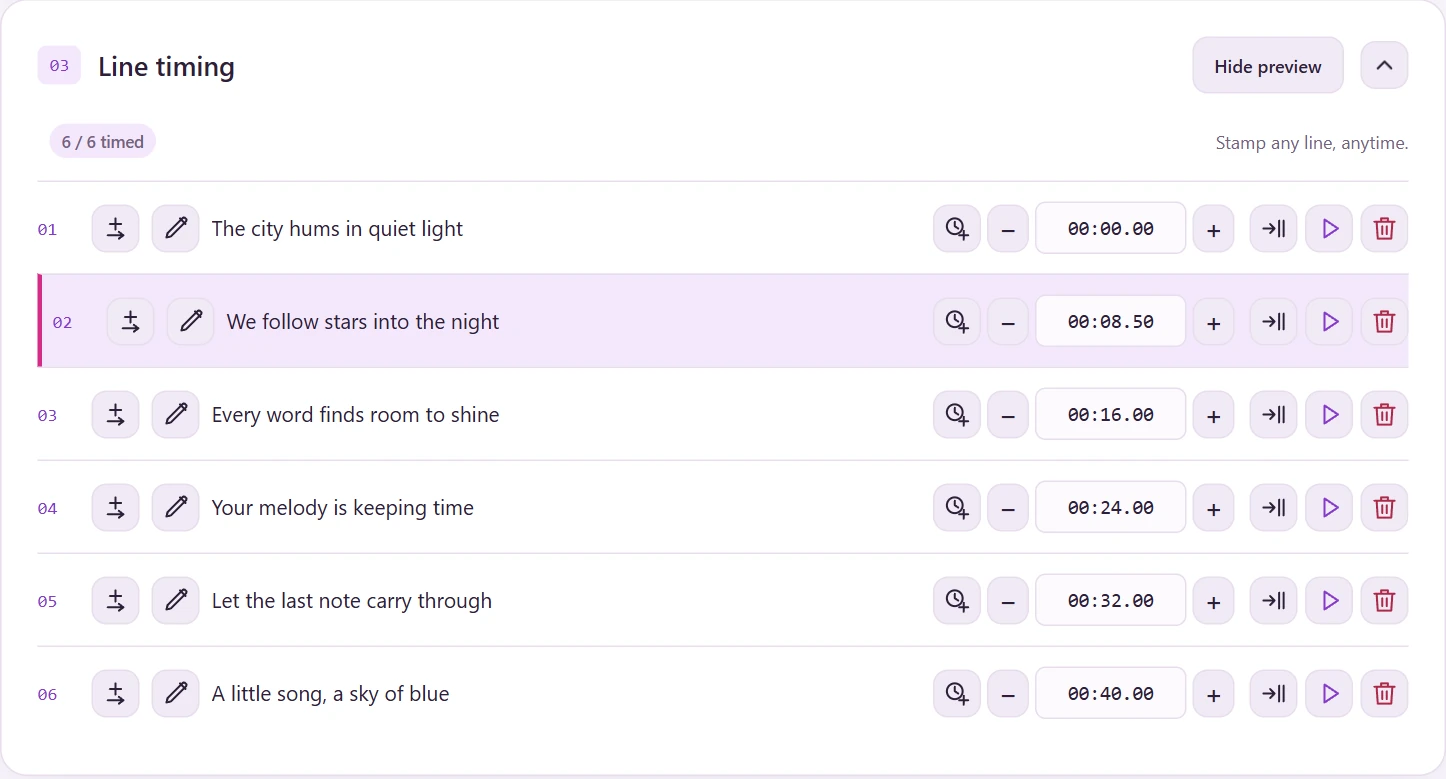Viewport: 1446px width, 779px height.
Task: Delete the line "A little song, a sky of blue"
Action: pyautogui.click(x=1384, y=694)
